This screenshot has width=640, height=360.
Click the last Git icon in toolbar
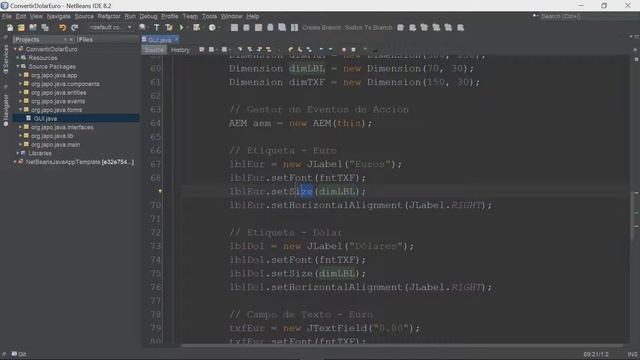coord(460,28)
